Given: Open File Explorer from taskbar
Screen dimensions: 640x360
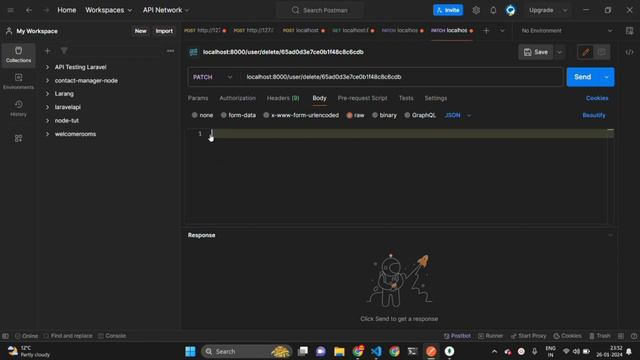Looking at the screenshot, I should (x=339, y=351).
